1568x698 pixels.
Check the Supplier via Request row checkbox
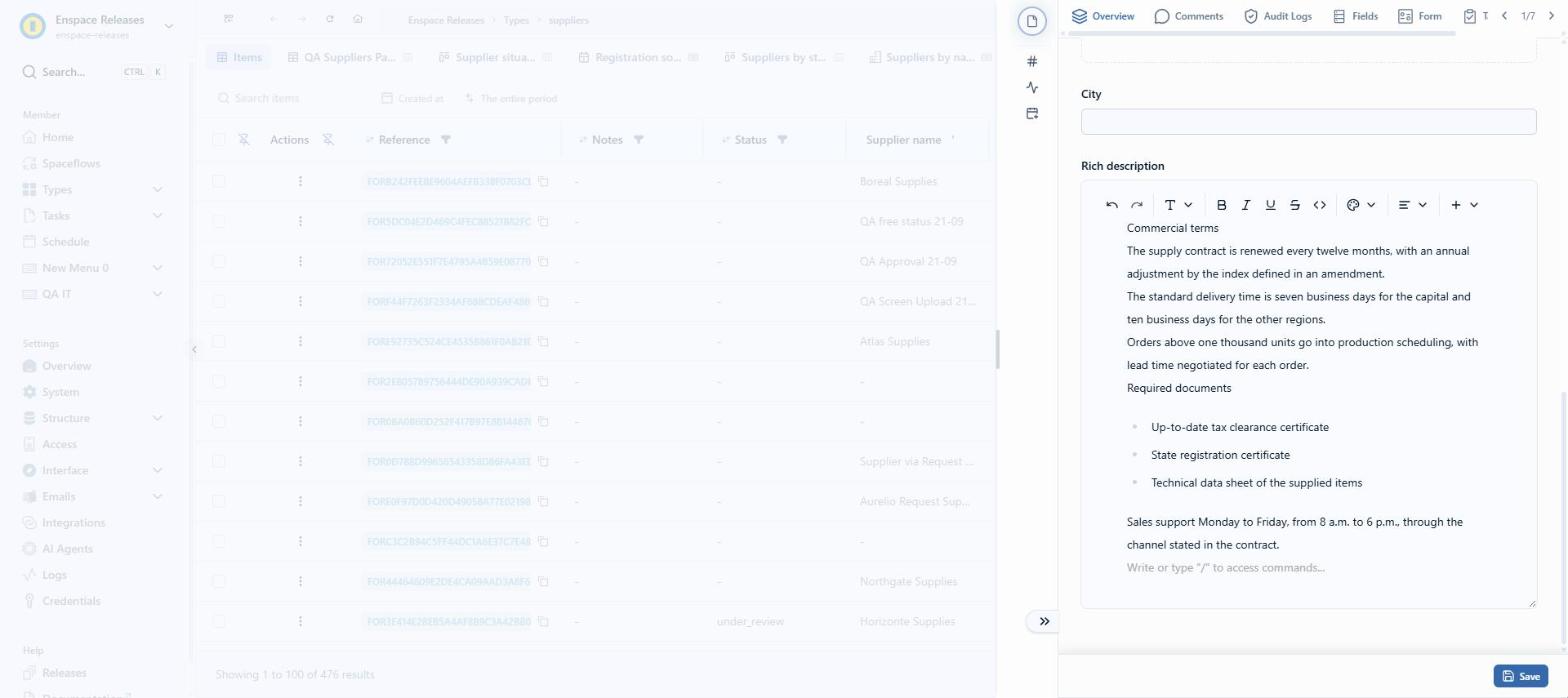(219, 462)
